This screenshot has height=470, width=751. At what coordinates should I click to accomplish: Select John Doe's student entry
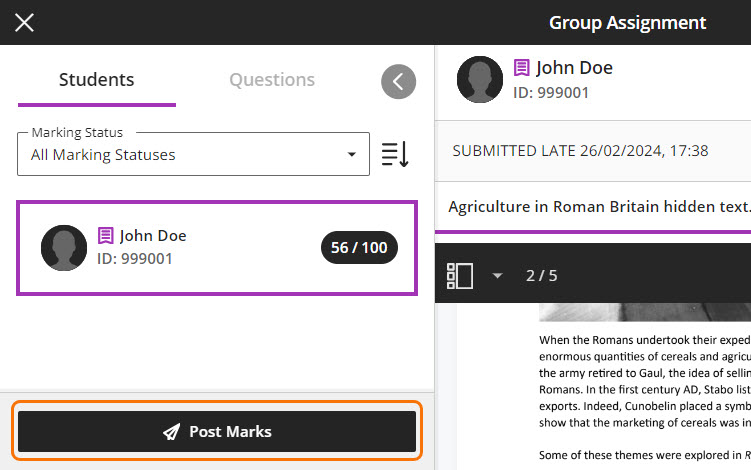coord(217,248)
